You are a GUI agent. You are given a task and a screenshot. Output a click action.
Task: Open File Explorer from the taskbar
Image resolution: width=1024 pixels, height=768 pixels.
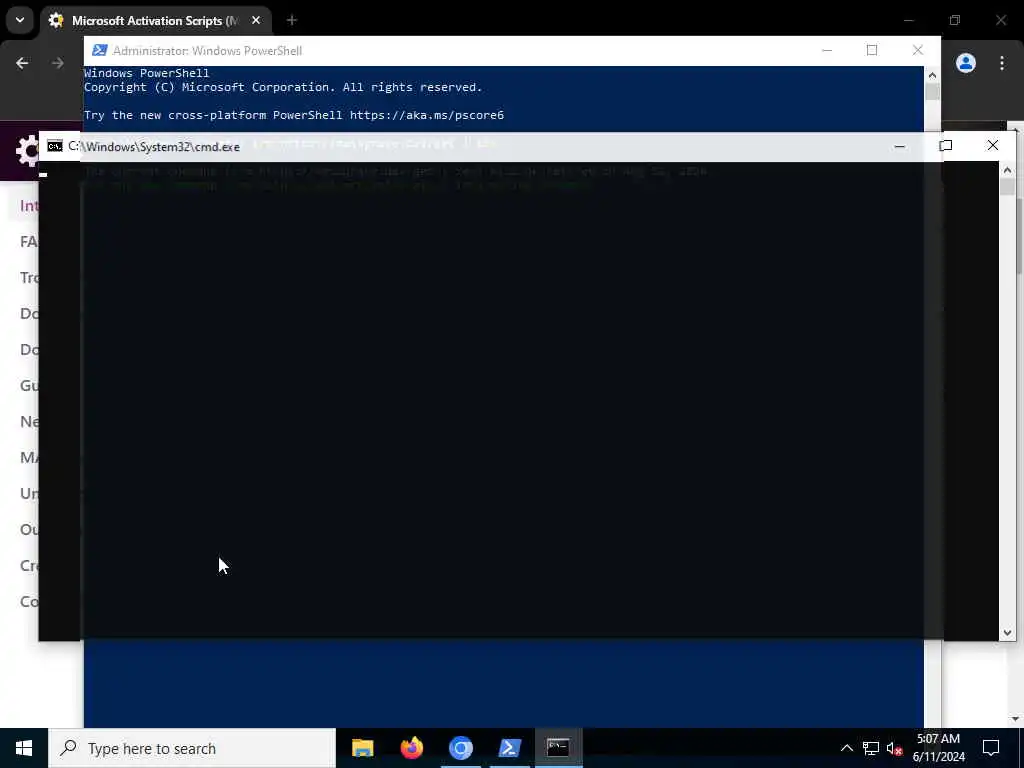362,748
